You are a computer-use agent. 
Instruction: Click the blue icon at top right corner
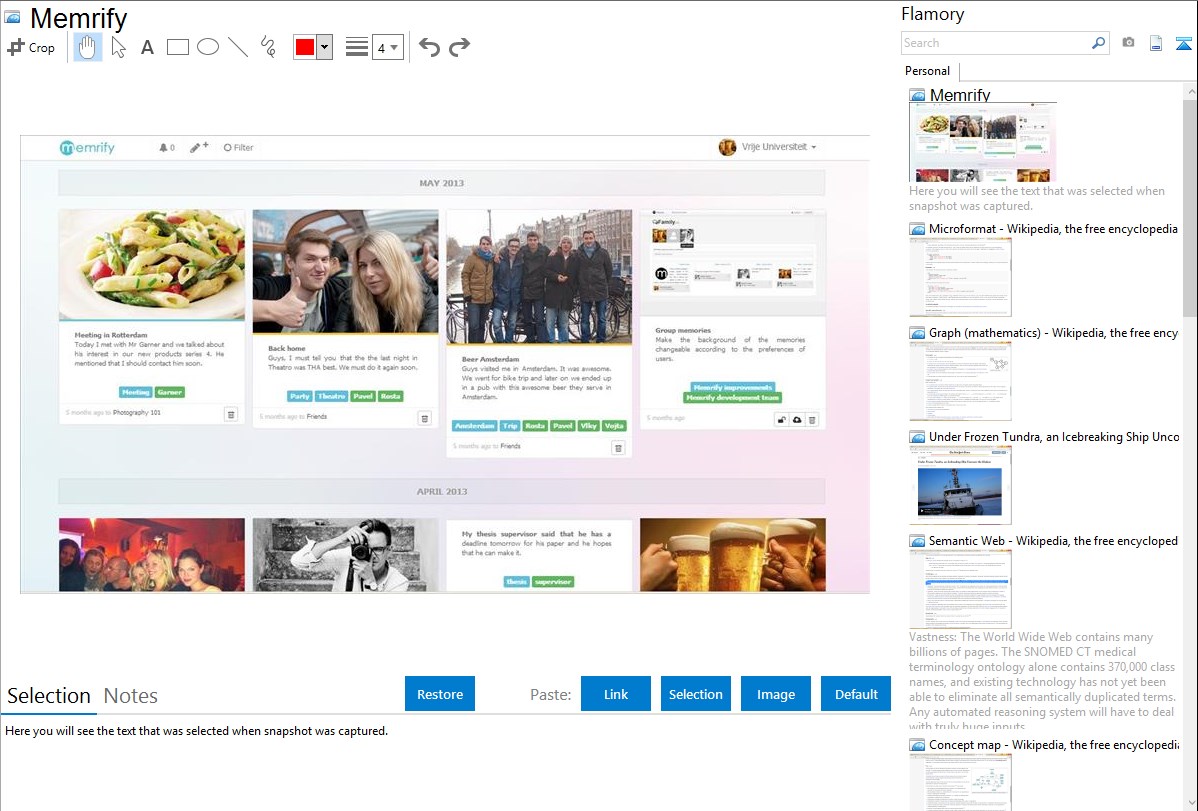(x=1183, y=44)
